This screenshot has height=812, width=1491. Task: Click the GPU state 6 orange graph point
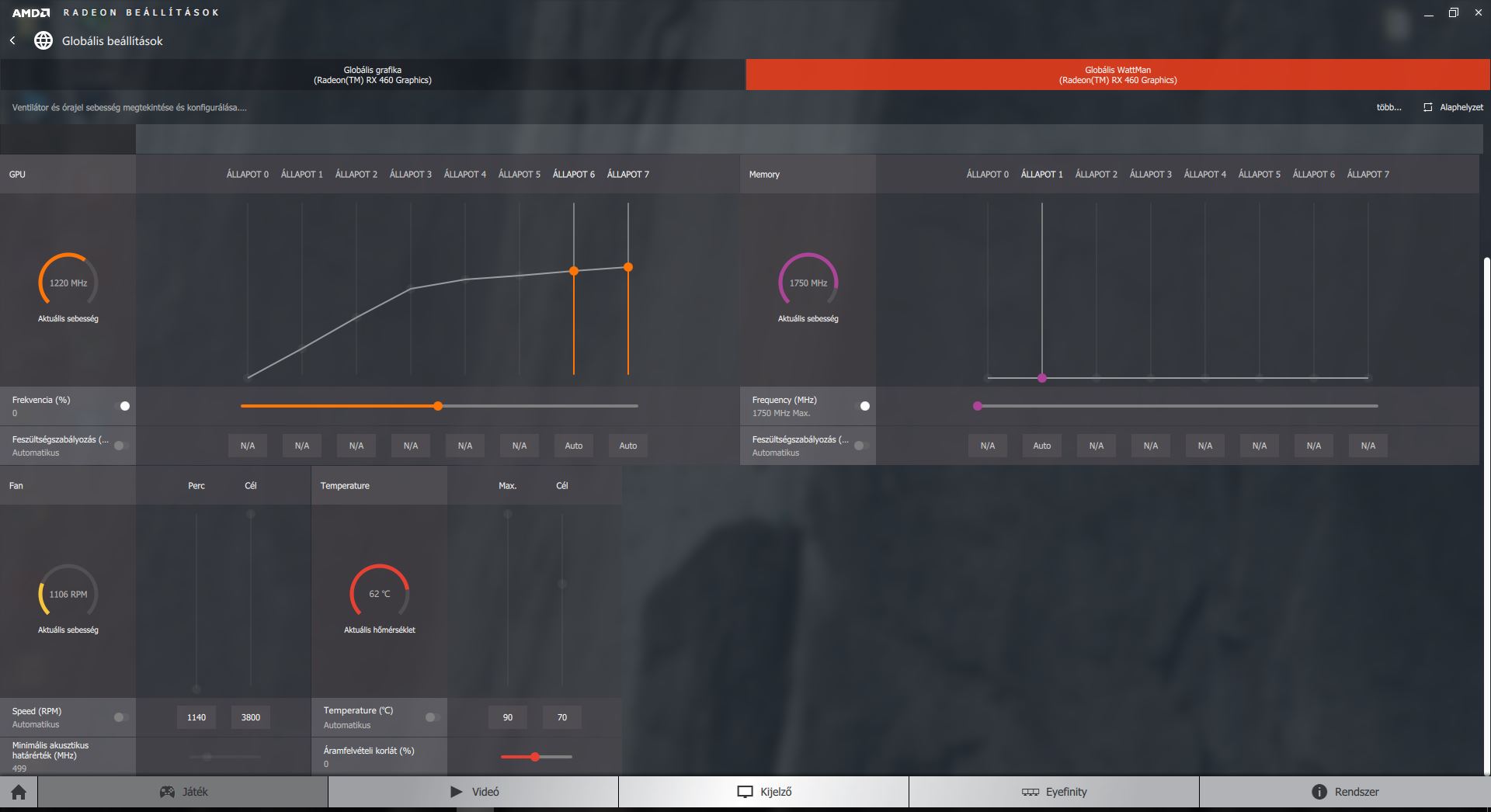pos(574,271)
